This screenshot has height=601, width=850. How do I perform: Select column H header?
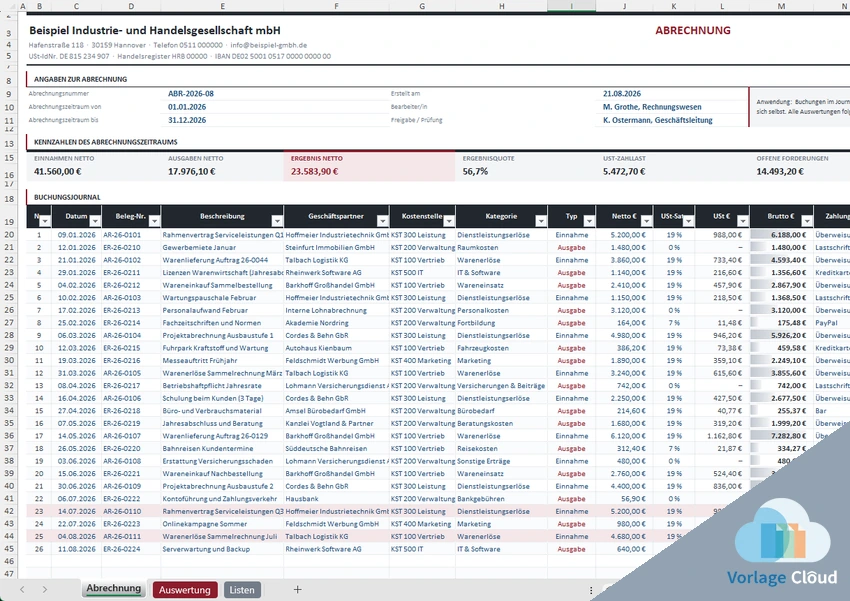pos(501,6)
